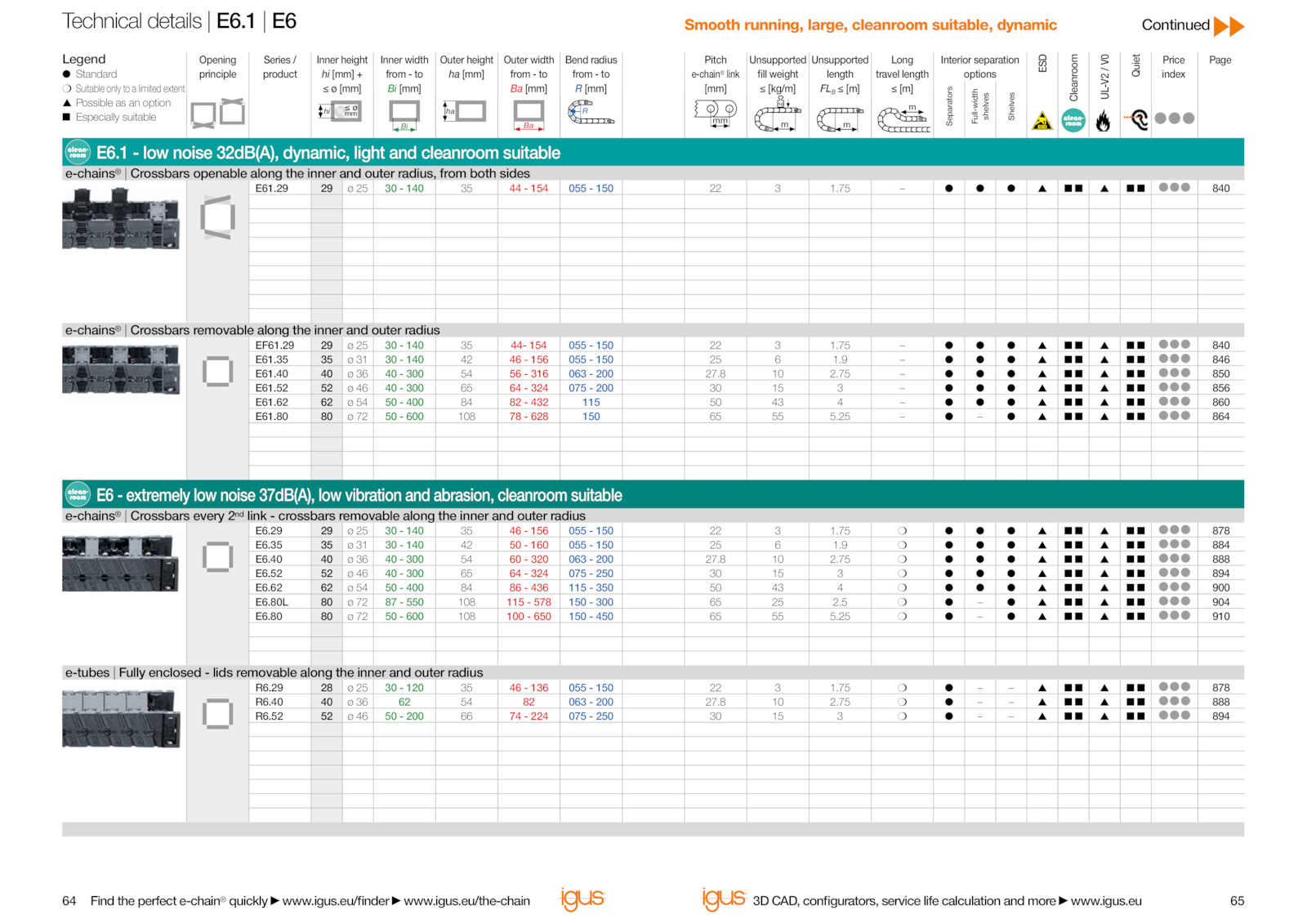Click the opening principle icon beside EF61.29 group
Viewport: 1307px width, 924px height.
(217, 371)
